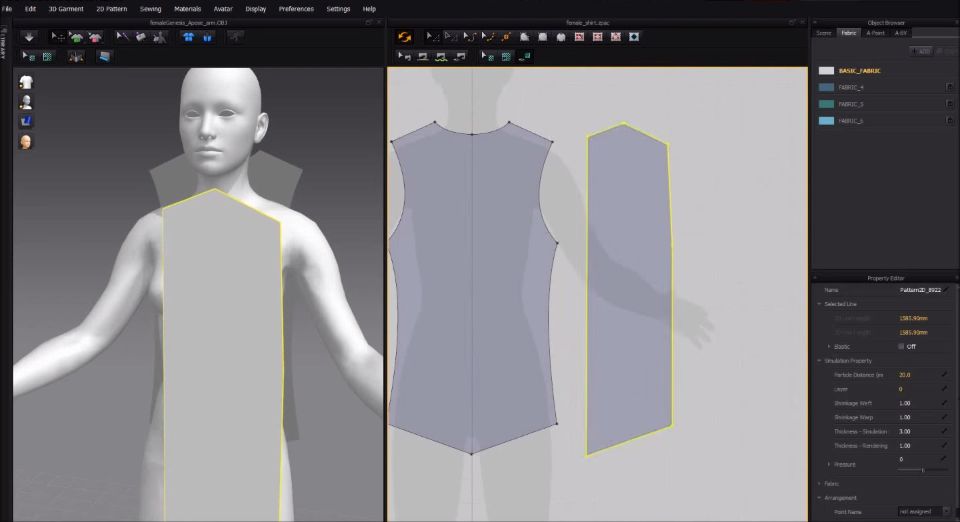Click the pink shirt garment tool

(95, 37)
